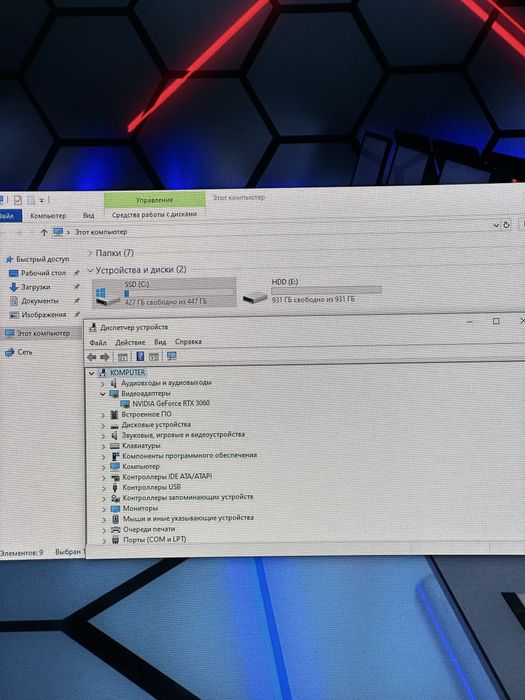Open the Explorer address bar history dropdown

click(x=496, y=225)
